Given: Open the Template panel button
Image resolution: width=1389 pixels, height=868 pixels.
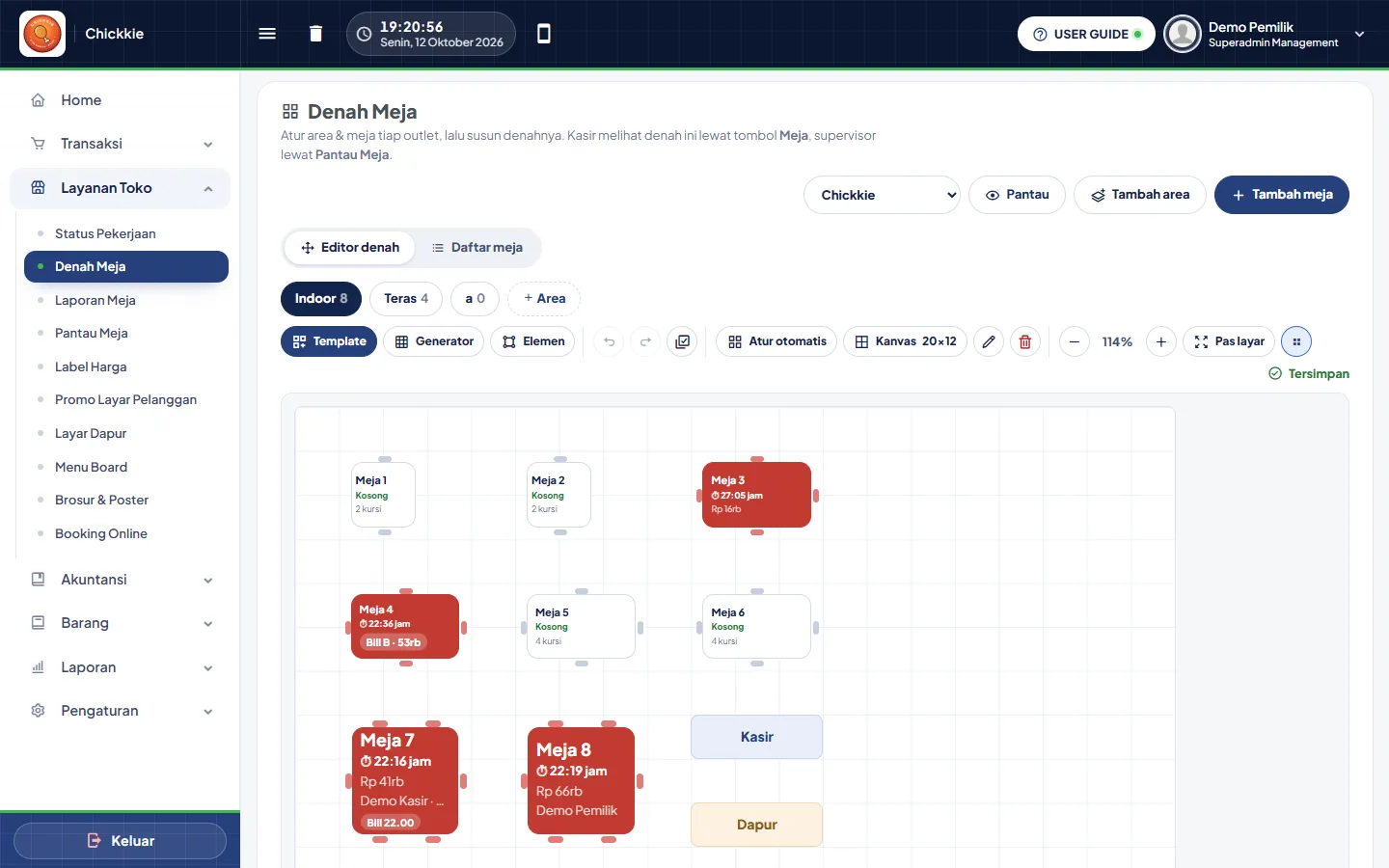Looking at the screenshot, I should point(329,341).
